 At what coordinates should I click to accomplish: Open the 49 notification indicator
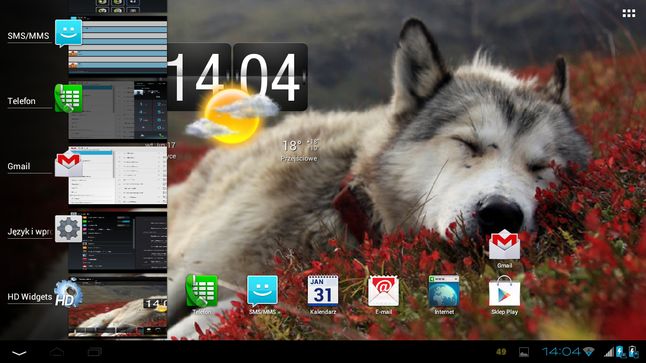(x=501, y=351)
